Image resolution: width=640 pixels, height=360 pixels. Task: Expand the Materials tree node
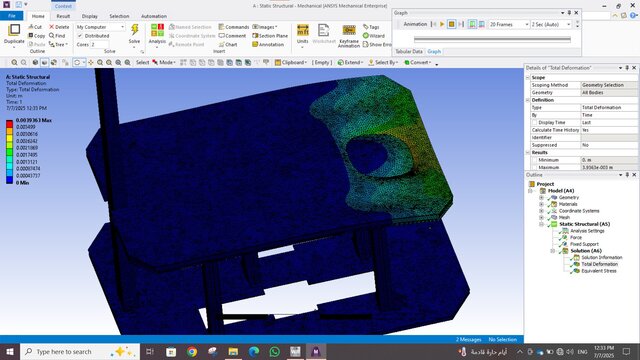[x=542, y=204]
